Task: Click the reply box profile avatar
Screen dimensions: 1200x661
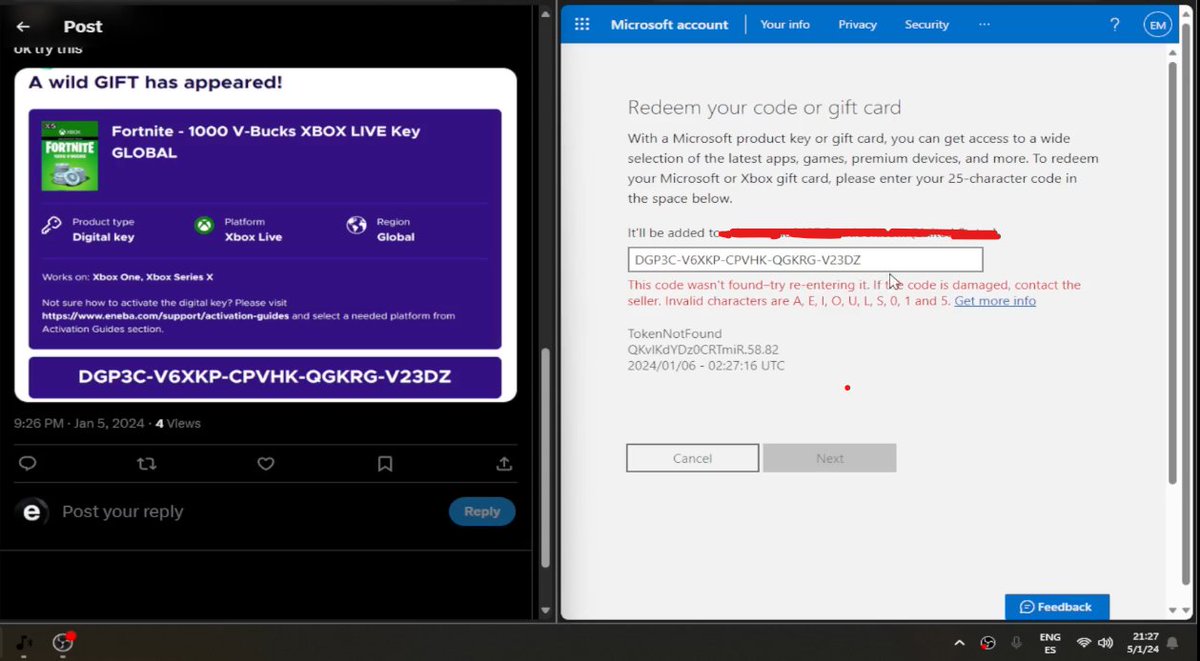Action: point(31,512)
